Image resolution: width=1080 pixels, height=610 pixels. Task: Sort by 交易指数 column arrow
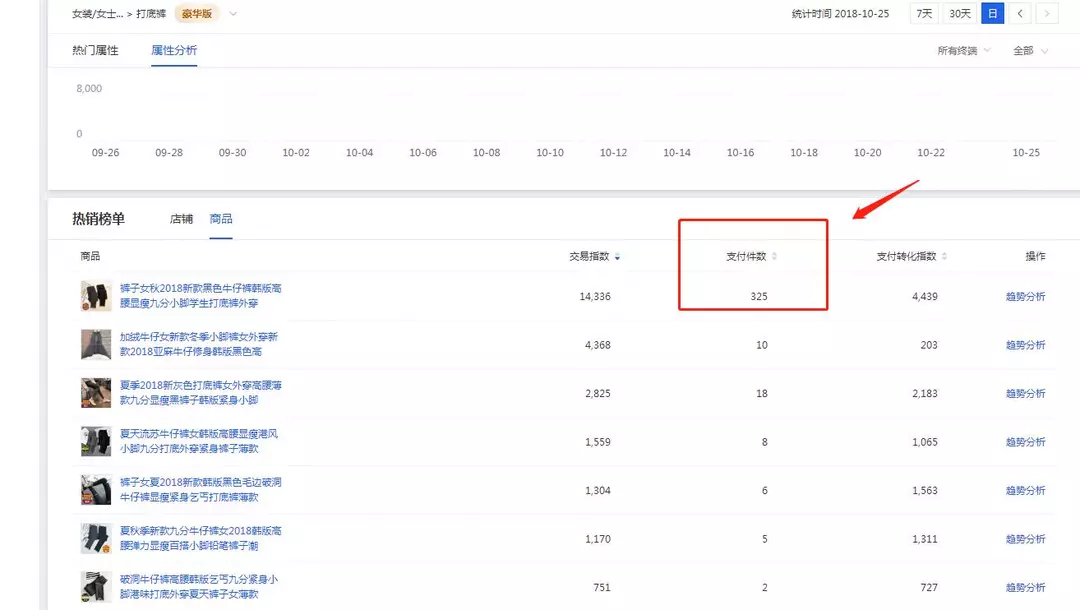point(617,257)
